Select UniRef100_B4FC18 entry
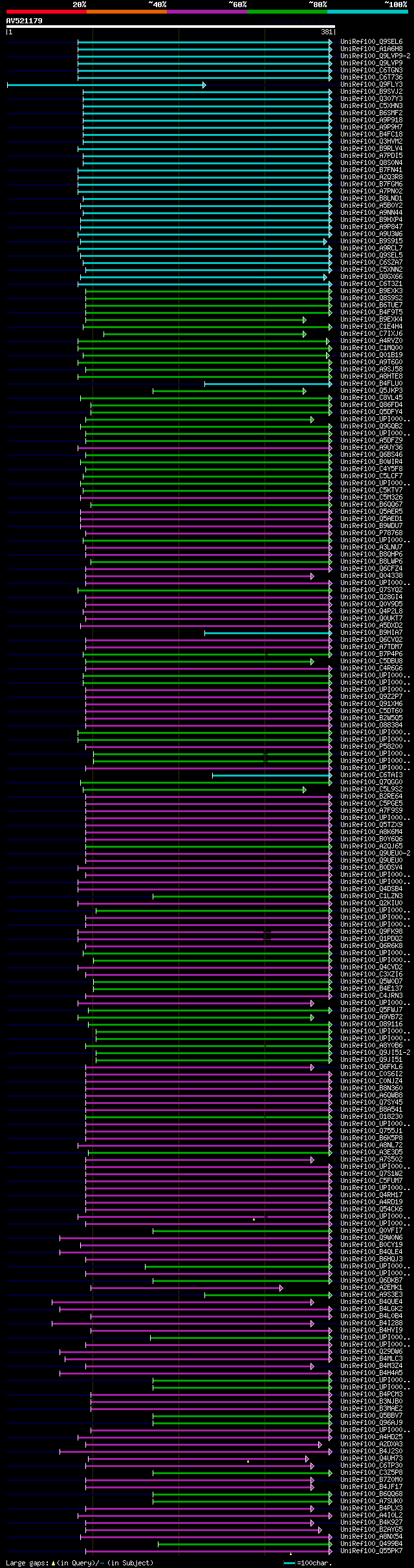Screen dimensions: 414x1568 point(371,135)
